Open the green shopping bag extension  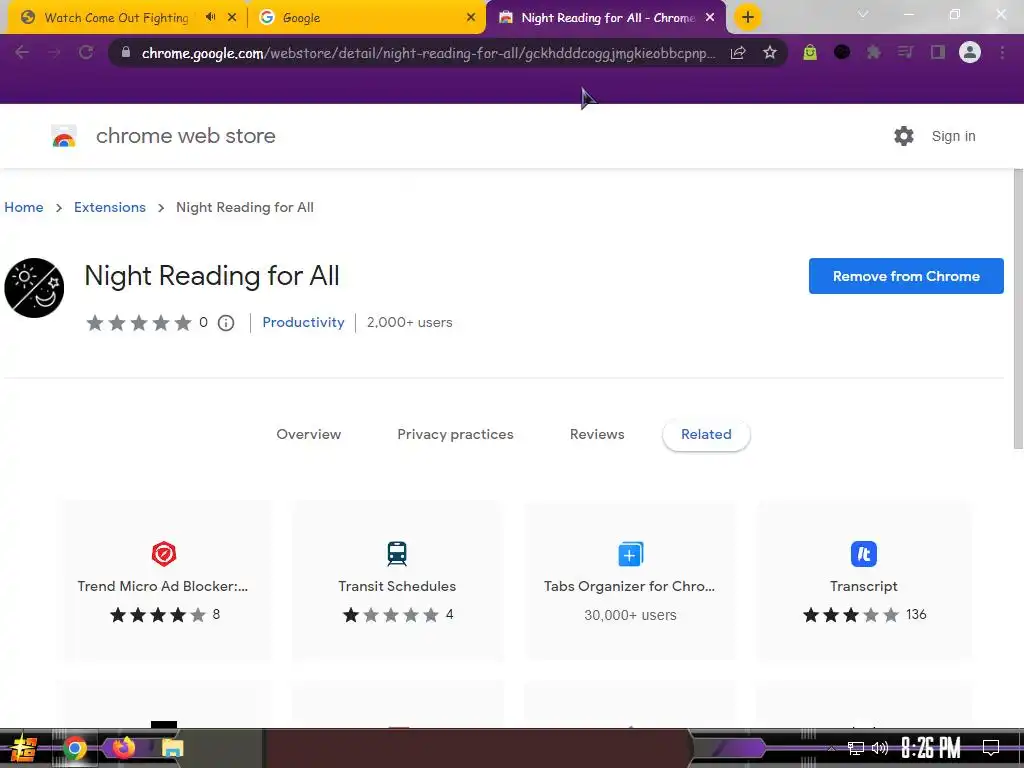[810, 52]
